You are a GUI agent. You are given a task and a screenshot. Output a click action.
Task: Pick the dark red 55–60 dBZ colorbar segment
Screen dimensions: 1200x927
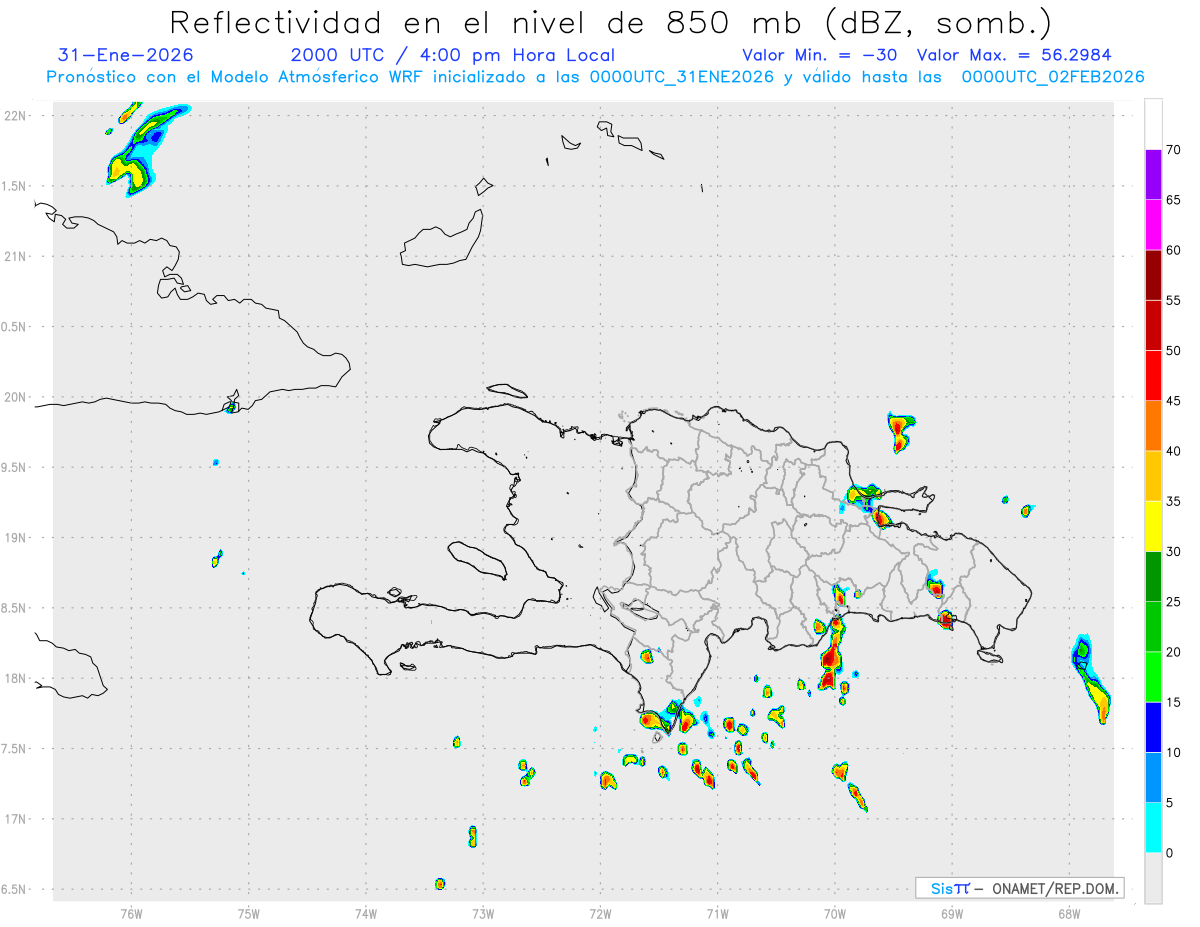coord(1153,275)
